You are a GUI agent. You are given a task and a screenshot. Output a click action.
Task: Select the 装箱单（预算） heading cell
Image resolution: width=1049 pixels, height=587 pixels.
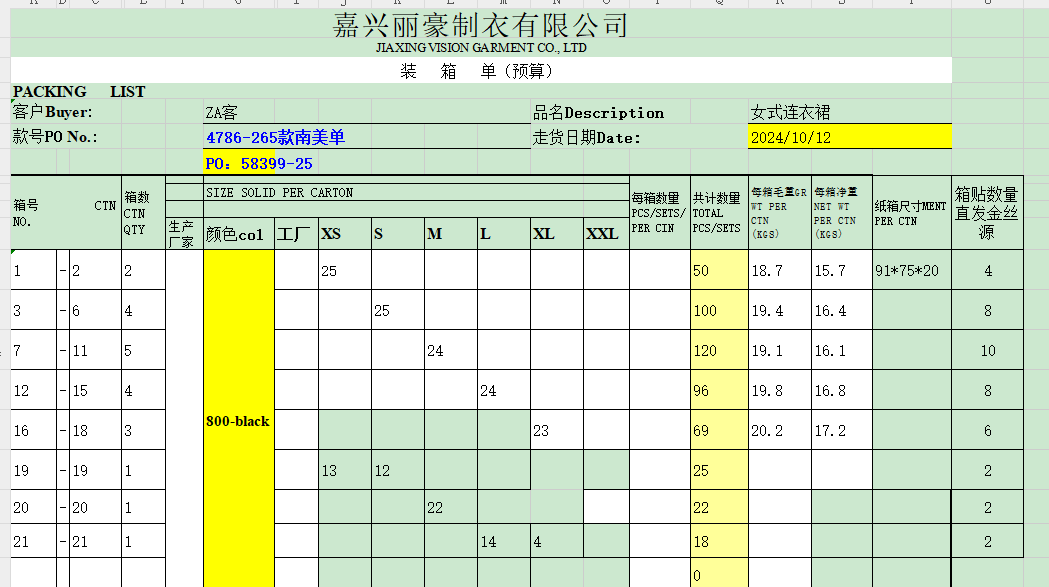point(476,71)
